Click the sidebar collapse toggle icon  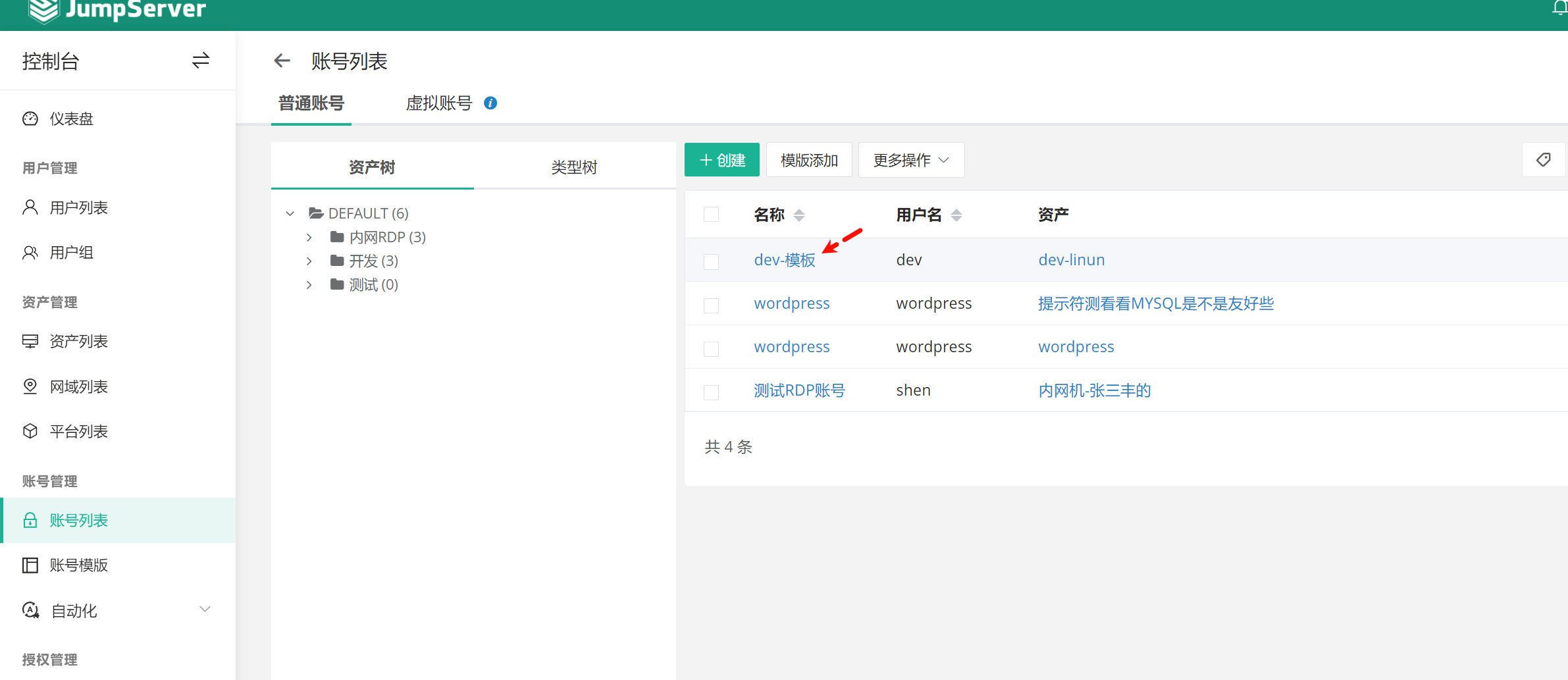(x=200, y=61)
